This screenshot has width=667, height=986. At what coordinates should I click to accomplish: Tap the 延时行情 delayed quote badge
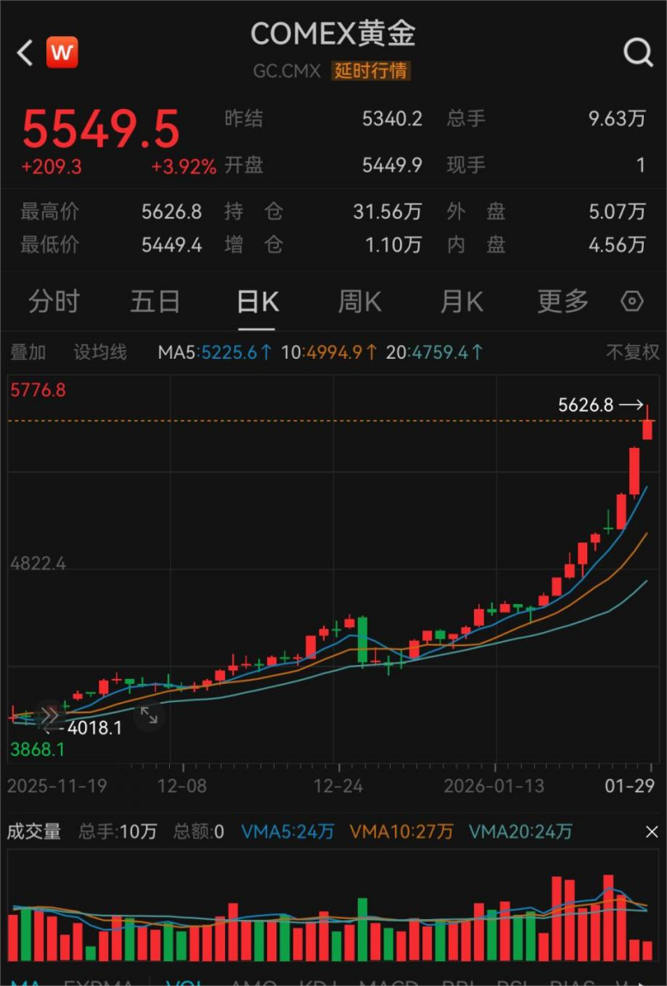click(371, 71)
